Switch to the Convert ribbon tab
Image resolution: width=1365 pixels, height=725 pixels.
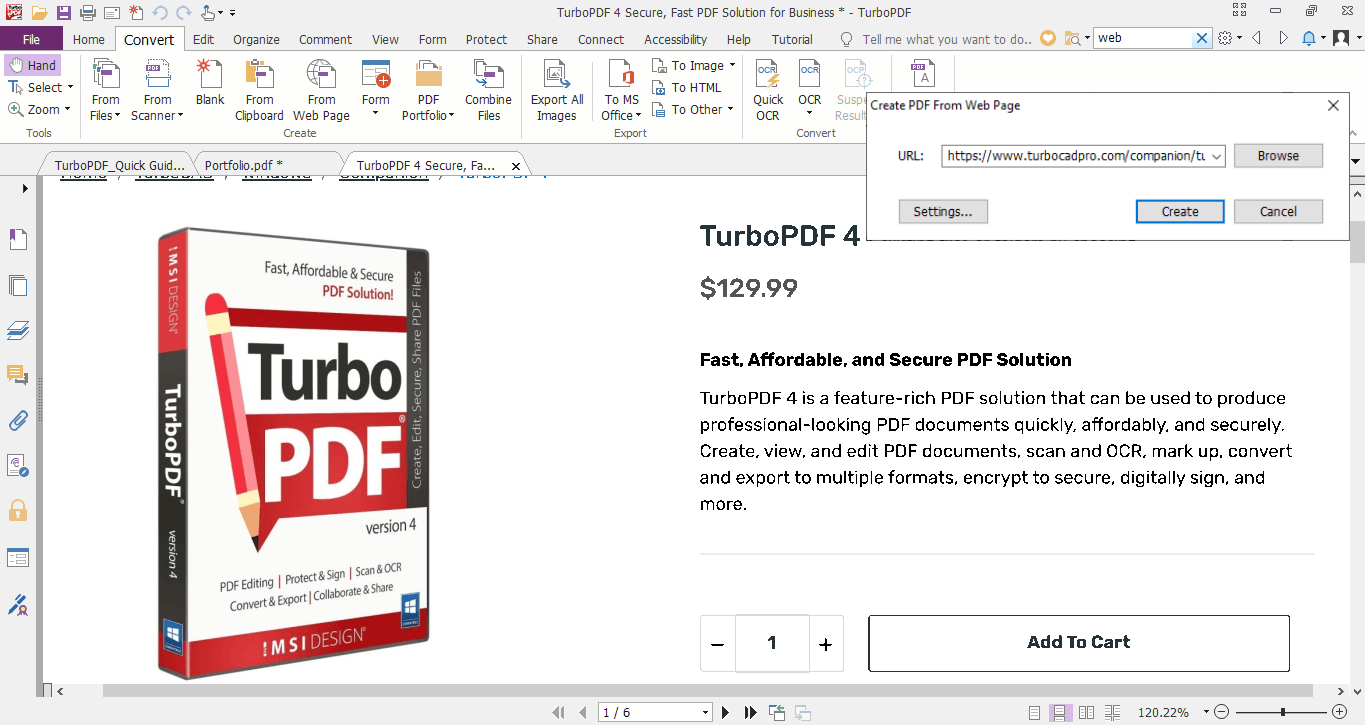149,40
